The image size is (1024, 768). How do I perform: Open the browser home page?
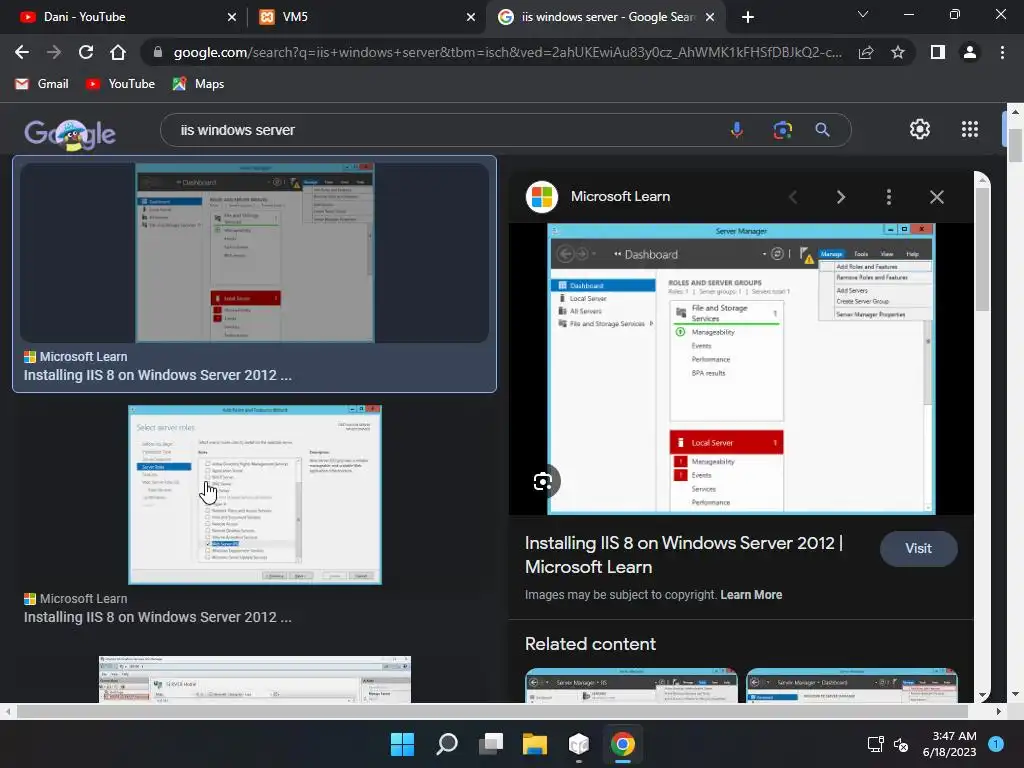pos(118,52)
